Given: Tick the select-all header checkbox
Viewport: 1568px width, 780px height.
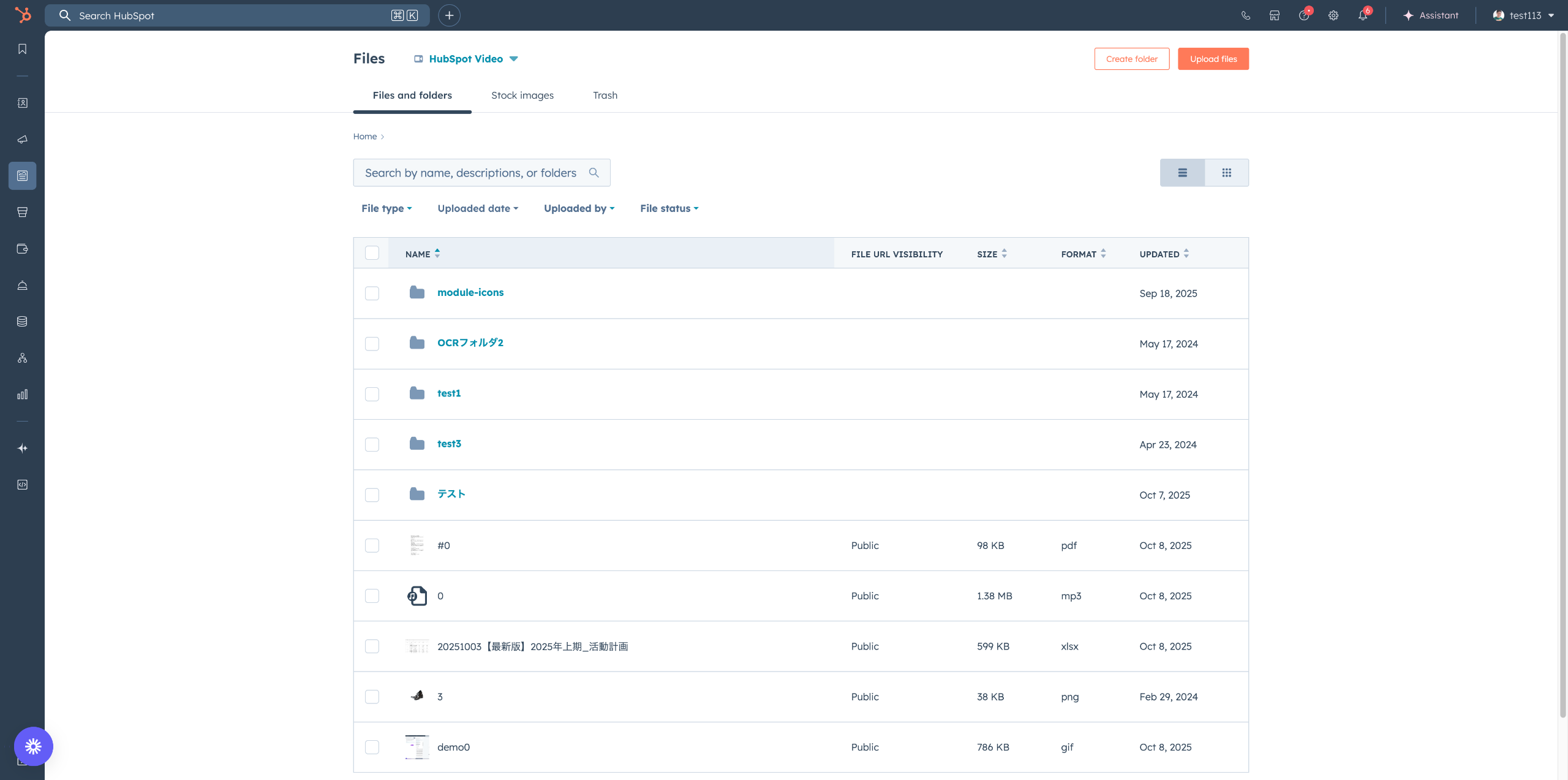Looking at the screenshot, I should pos(372,253).
